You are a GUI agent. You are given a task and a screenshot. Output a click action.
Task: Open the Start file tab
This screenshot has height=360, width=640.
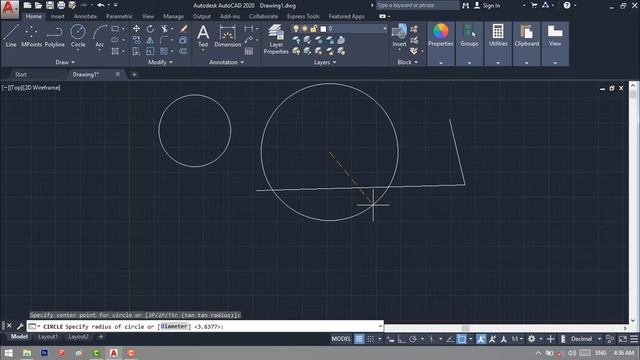click(21, 74)
